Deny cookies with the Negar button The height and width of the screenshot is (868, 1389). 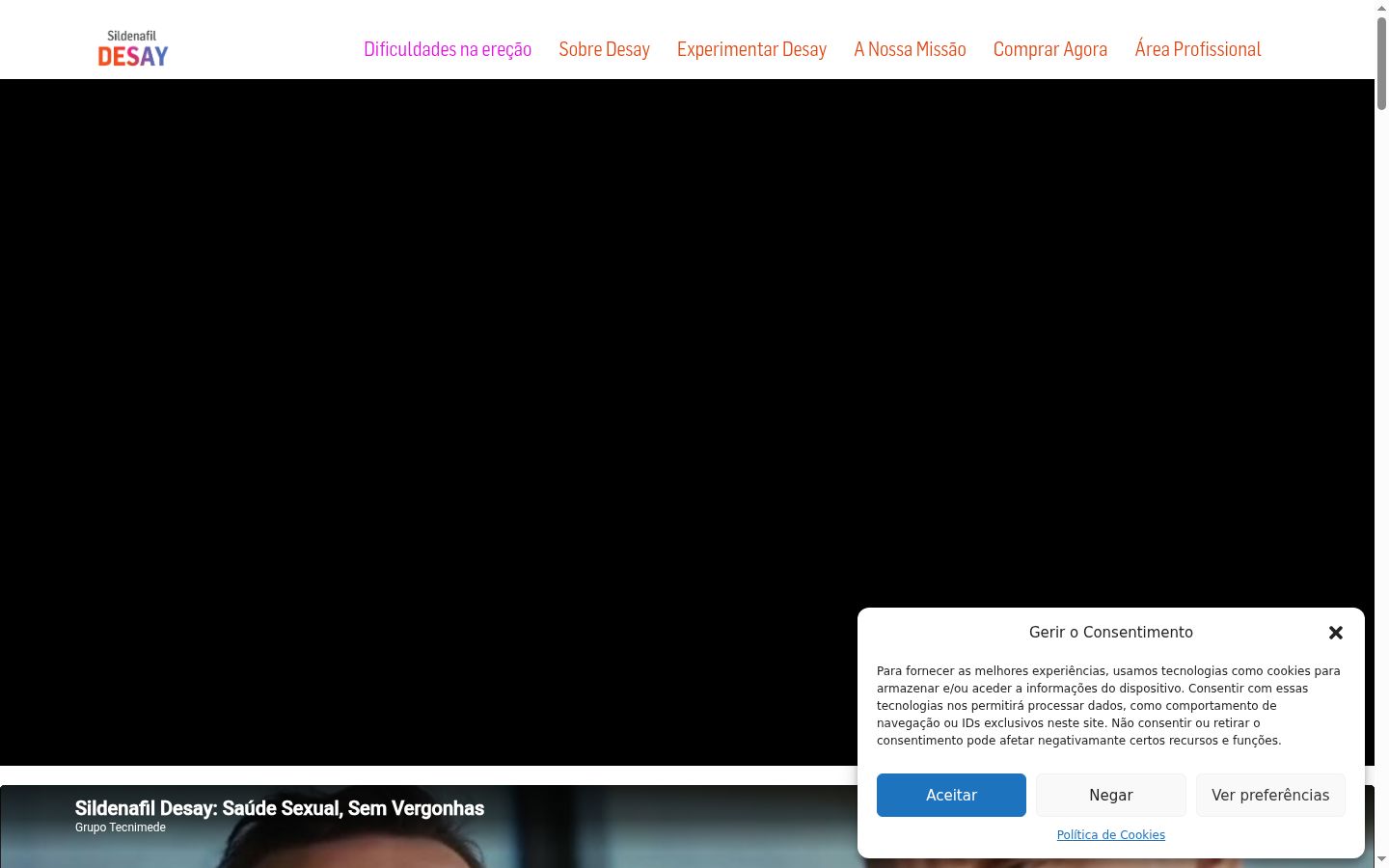point(1111,795)
